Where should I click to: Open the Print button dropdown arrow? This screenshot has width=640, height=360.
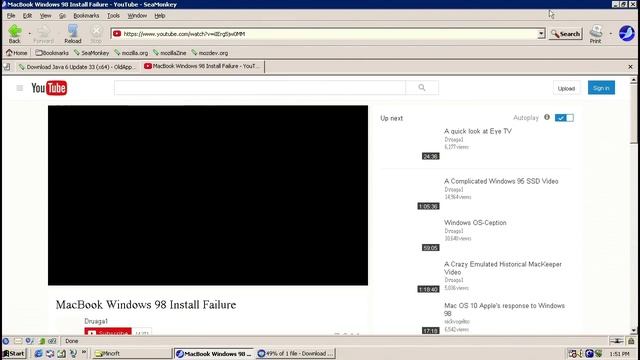611,33
